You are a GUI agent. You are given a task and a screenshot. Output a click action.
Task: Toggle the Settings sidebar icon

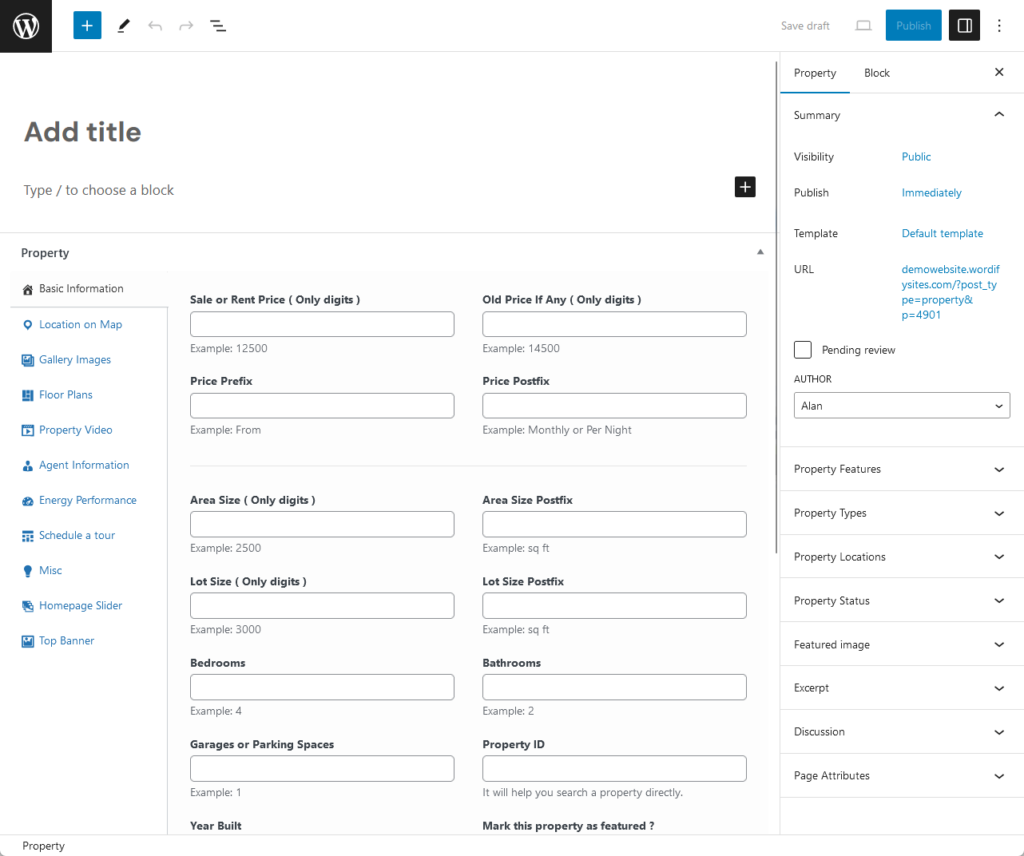(x=964, y=26)
